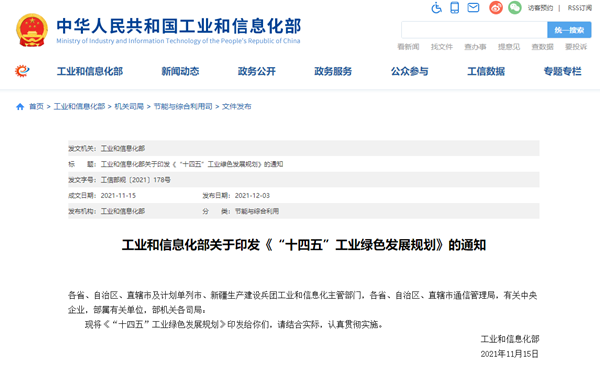Select the 发布日期 value 2021-12-03

click(x=252, y=195)
